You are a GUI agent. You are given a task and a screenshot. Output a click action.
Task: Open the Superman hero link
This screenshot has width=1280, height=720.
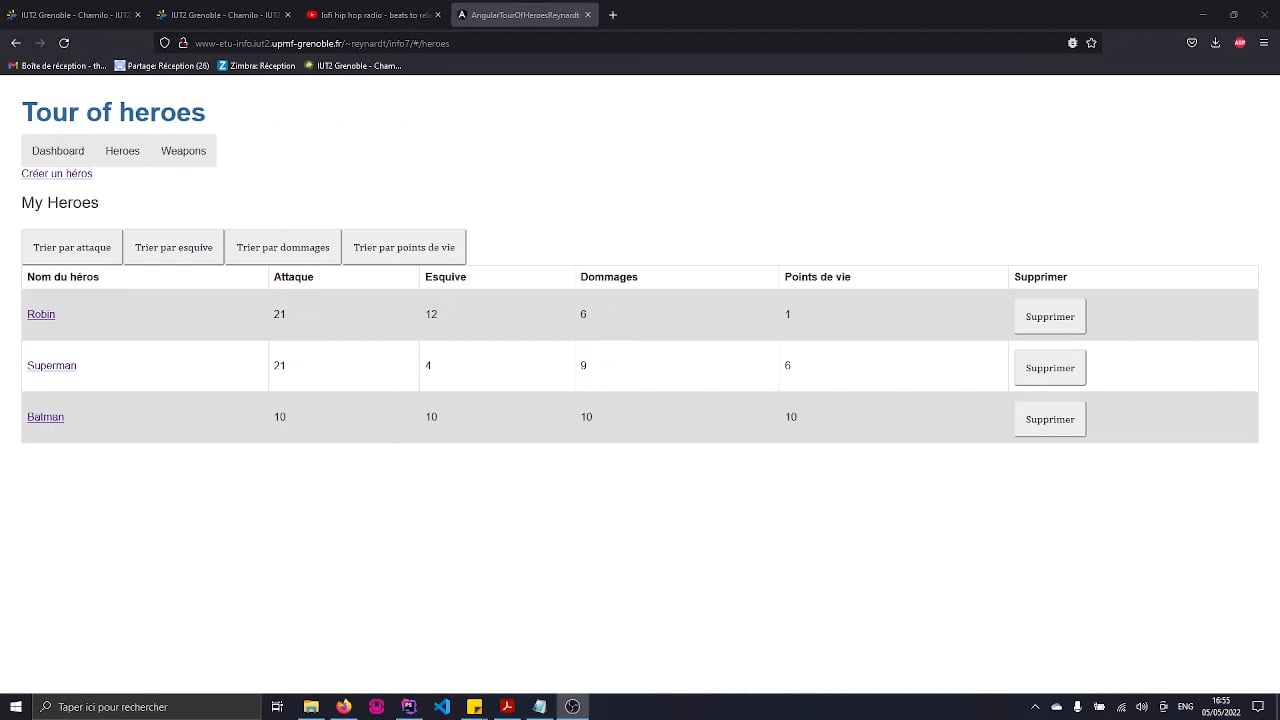click(52, 366)
